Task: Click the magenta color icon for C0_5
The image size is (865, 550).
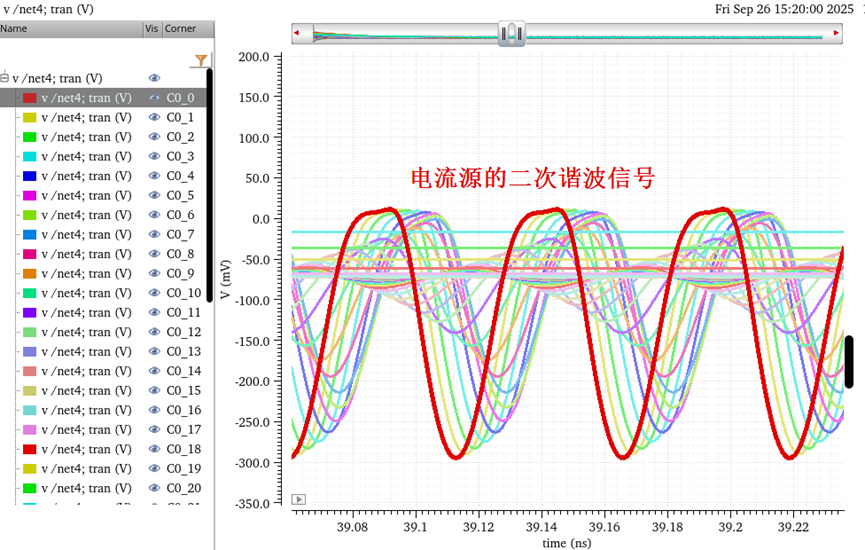Action: pyautogui.click(x=29, y=196)
